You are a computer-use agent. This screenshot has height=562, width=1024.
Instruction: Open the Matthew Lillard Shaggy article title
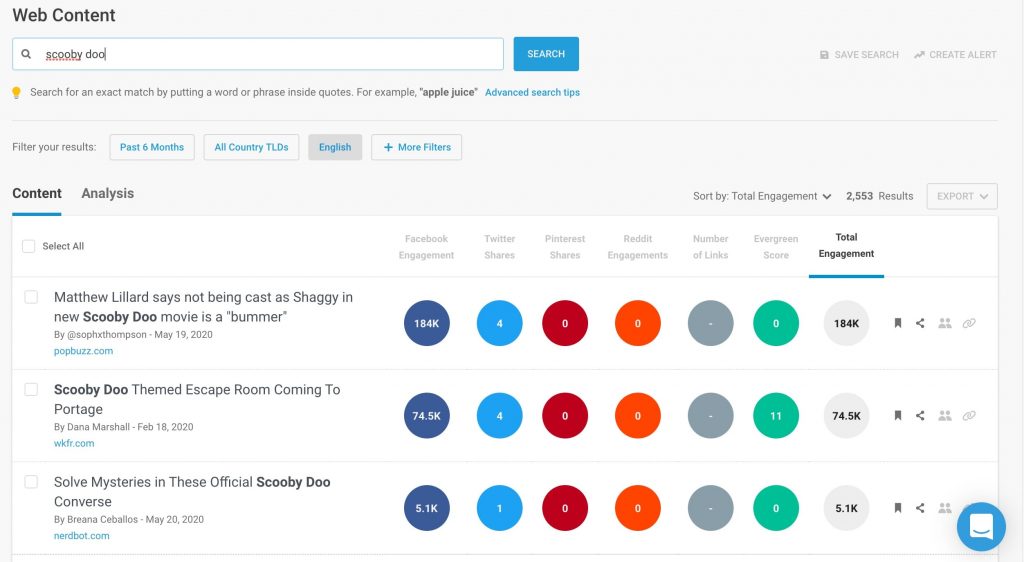pos(203,307)
